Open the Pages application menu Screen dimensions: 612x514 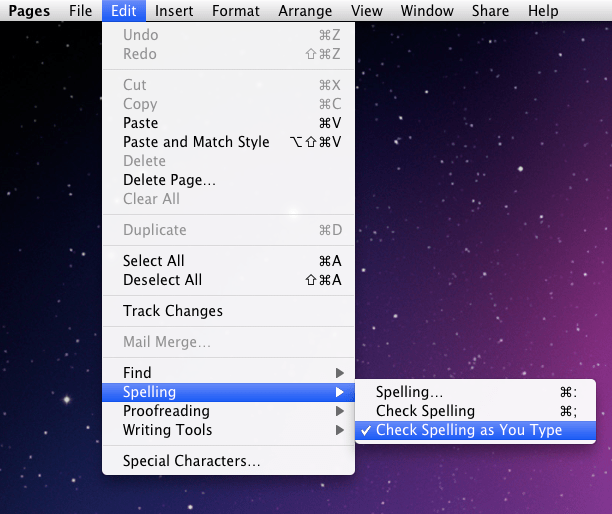point(29,11)
